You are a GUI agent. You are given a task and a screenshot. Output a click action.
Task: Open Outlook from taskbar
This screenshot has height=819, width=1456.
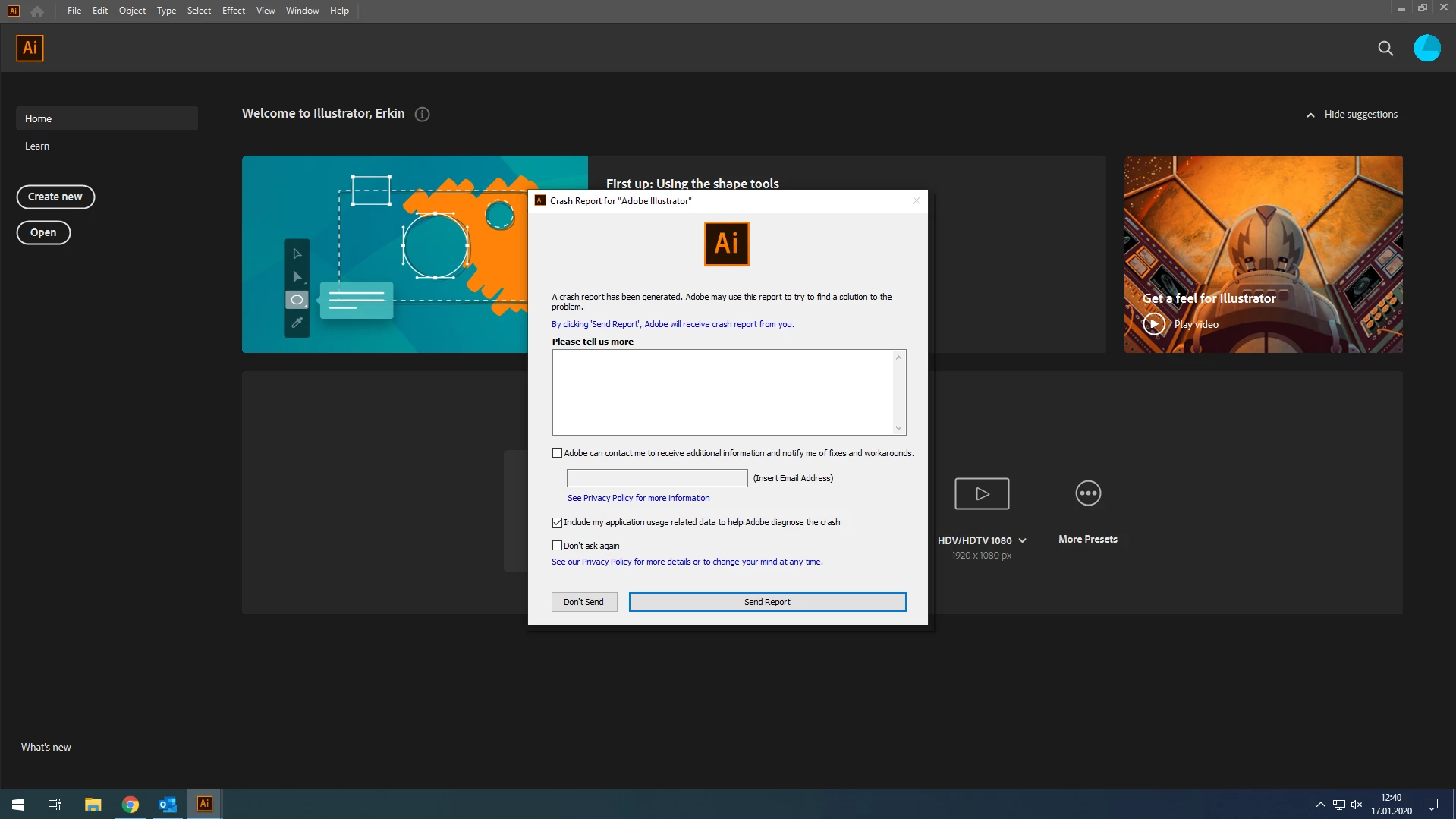(167, 805)
